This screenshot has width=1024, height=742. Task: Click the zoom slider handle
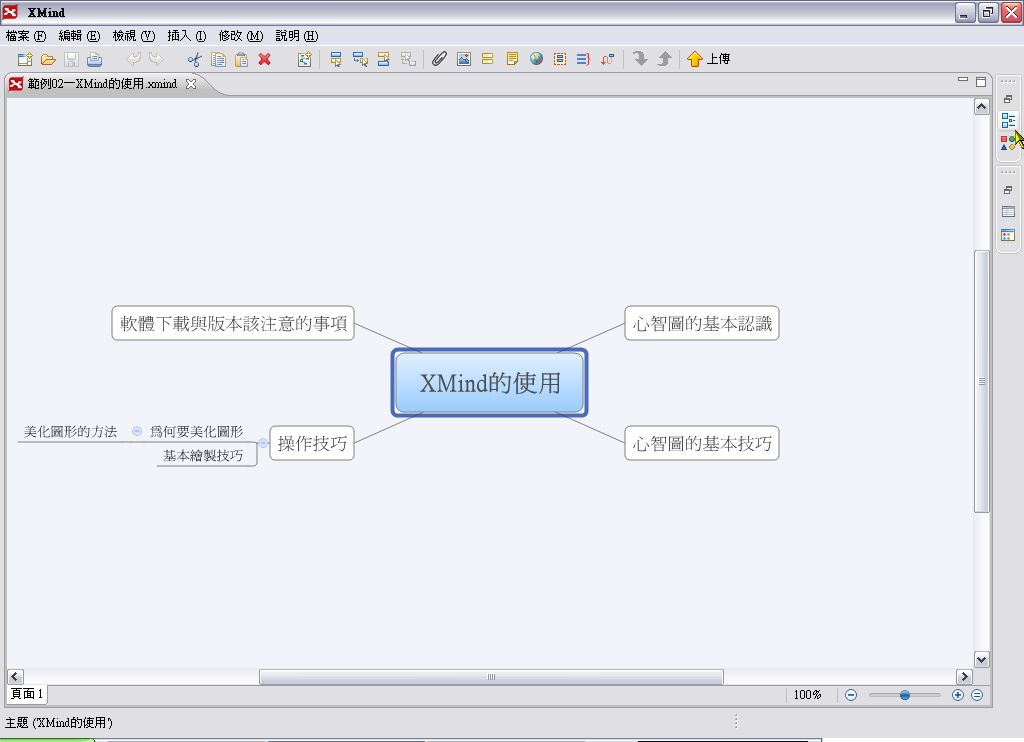pos(904,695)
